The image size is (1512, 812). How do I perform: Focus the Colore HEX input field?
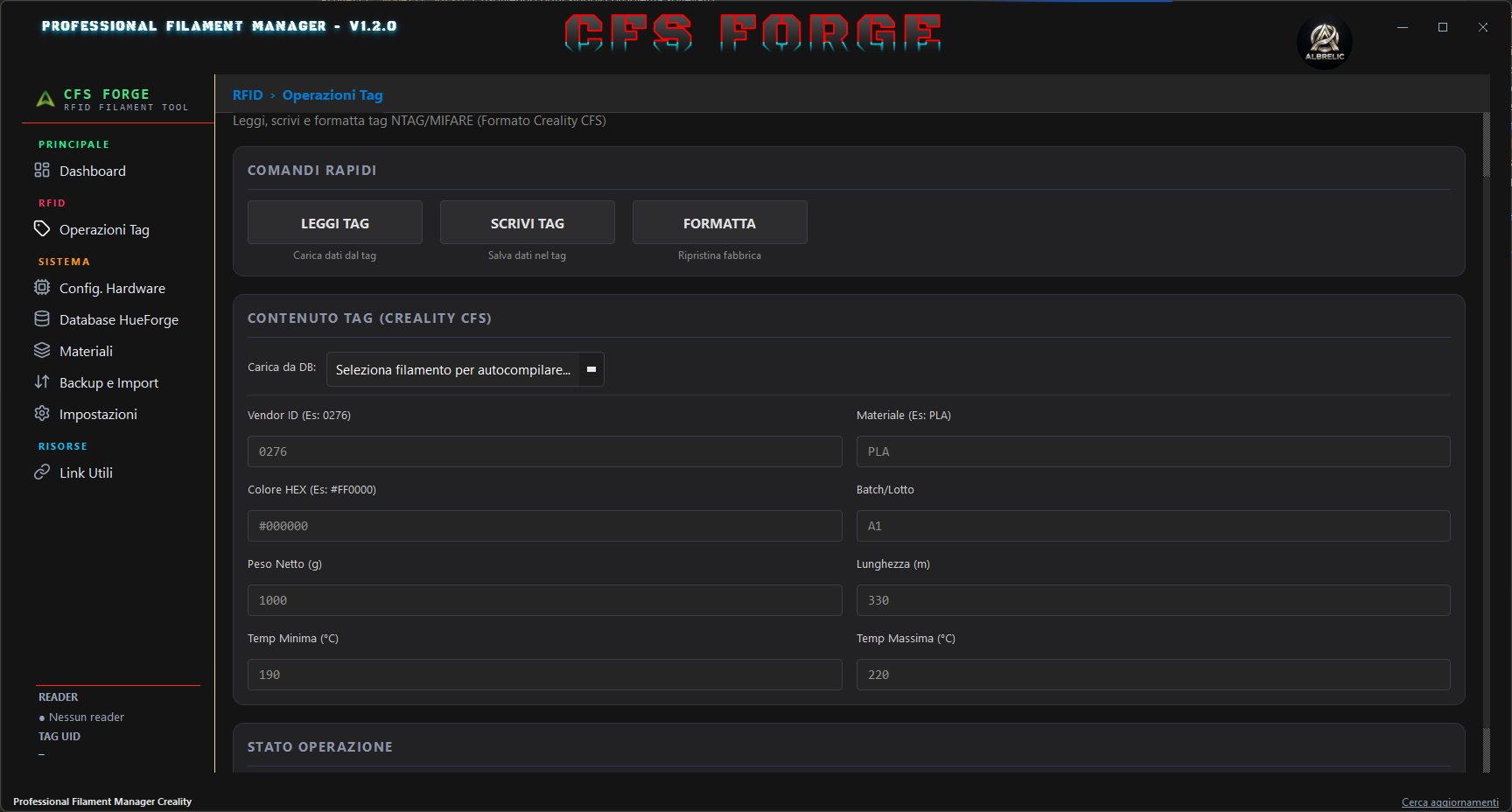point(545,526)
